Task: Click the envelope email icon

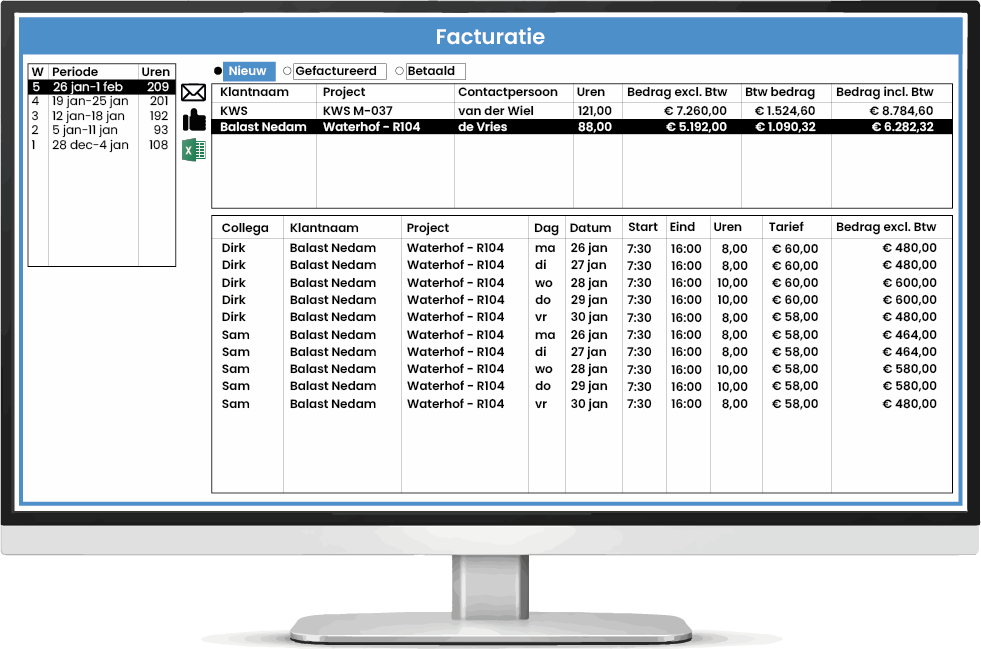Action: pos(193,94)
